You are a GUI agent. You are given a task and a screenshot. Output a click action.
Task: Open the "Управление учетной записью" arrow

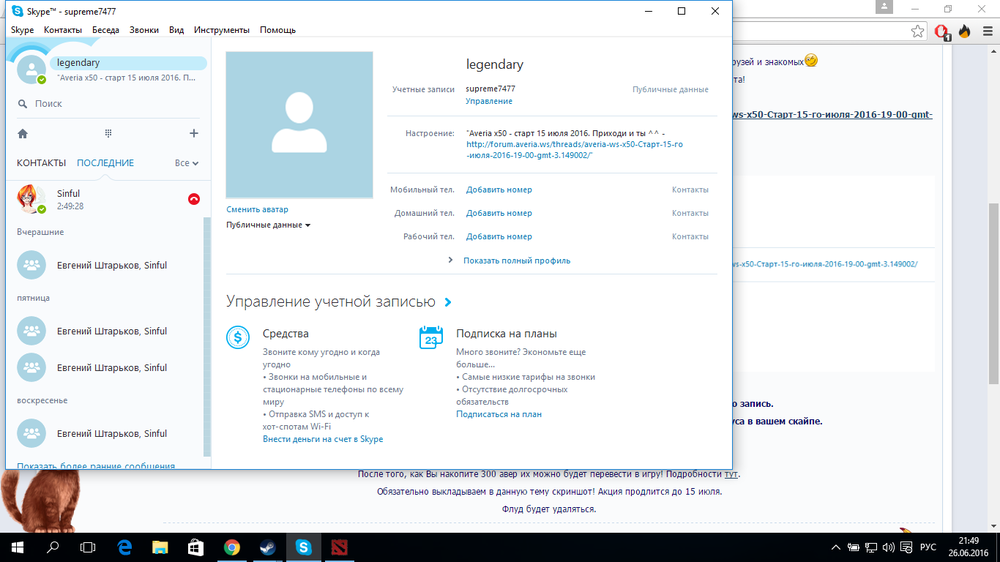coord(448,302)
